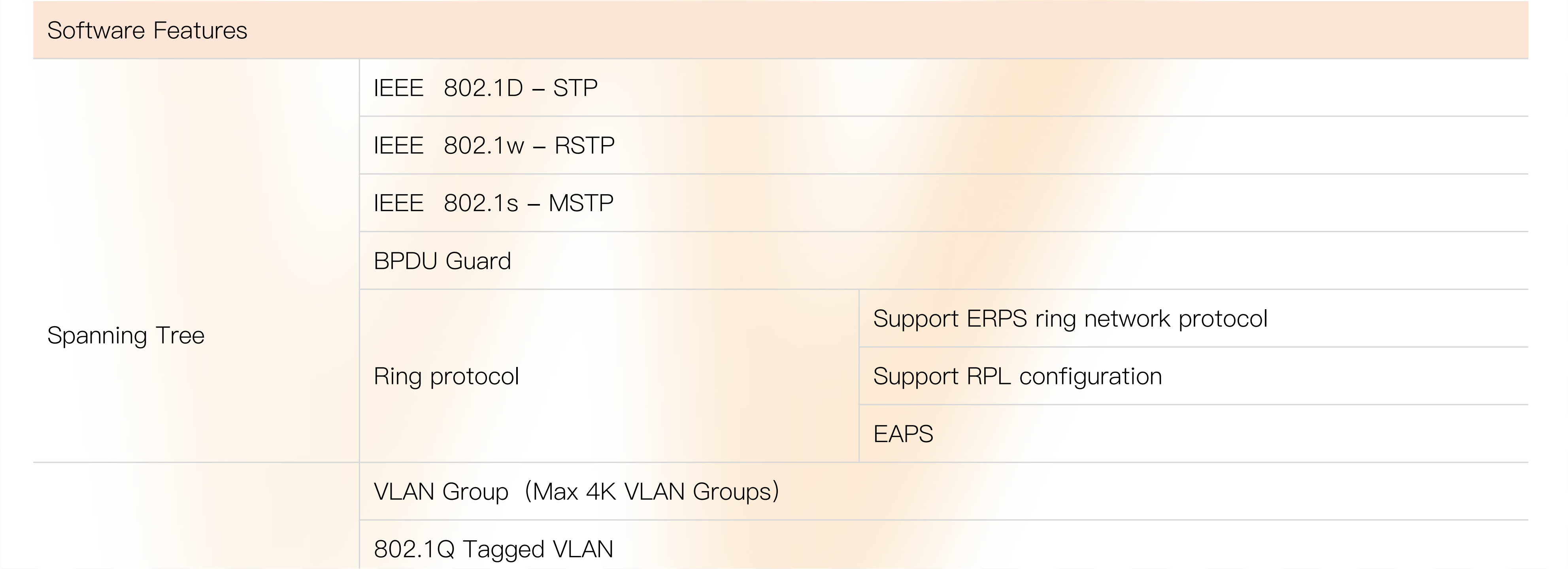The height and width of the screenshot is (569, 1568).
Task: Click the 802.1Q number
Action: (x=414, y=550)
